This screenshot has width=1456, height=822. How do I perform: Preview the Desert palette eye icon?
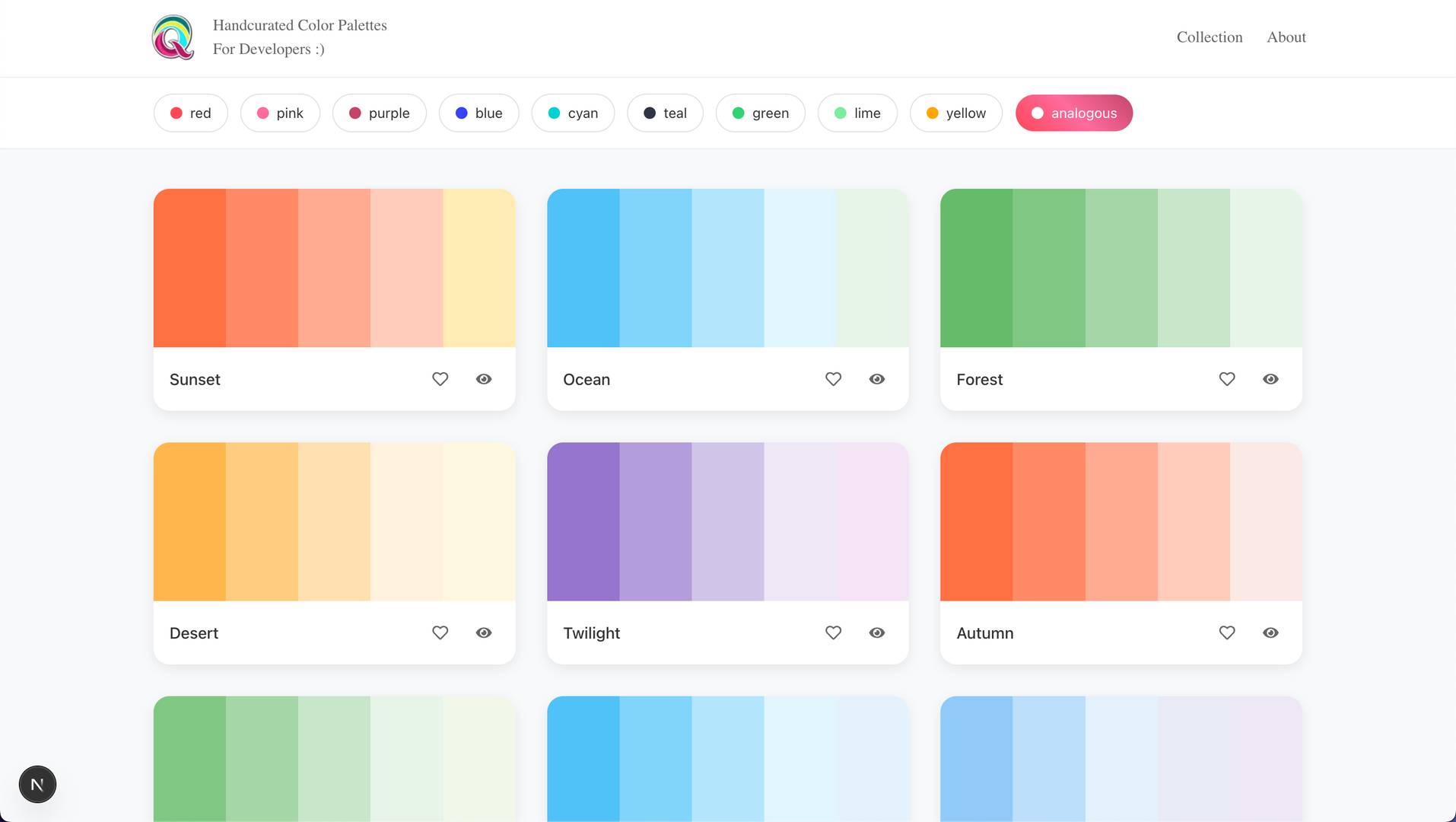tap(484, 632)
